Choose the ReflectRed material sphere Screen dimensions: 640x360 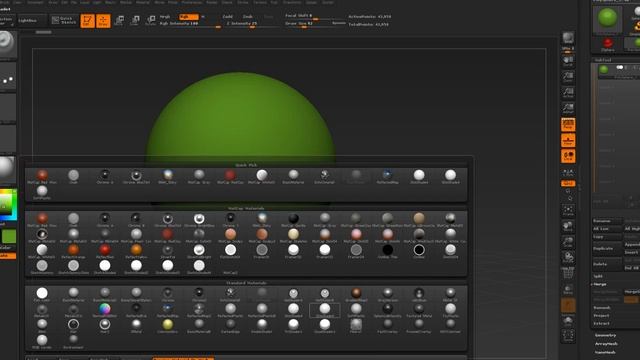point(105,251)
